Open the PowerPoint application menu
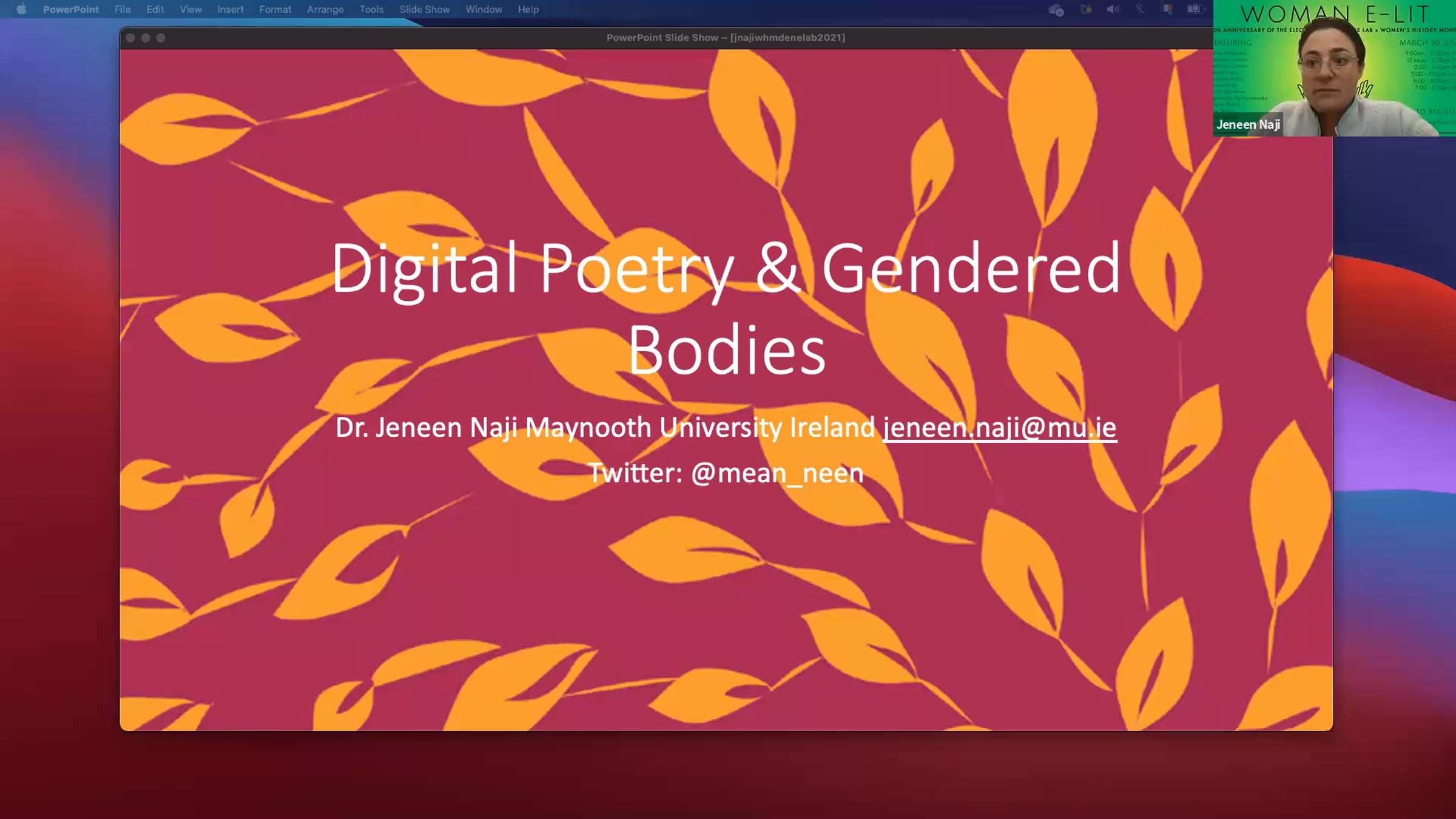1456x819 pixels. (x=70, y=10)
